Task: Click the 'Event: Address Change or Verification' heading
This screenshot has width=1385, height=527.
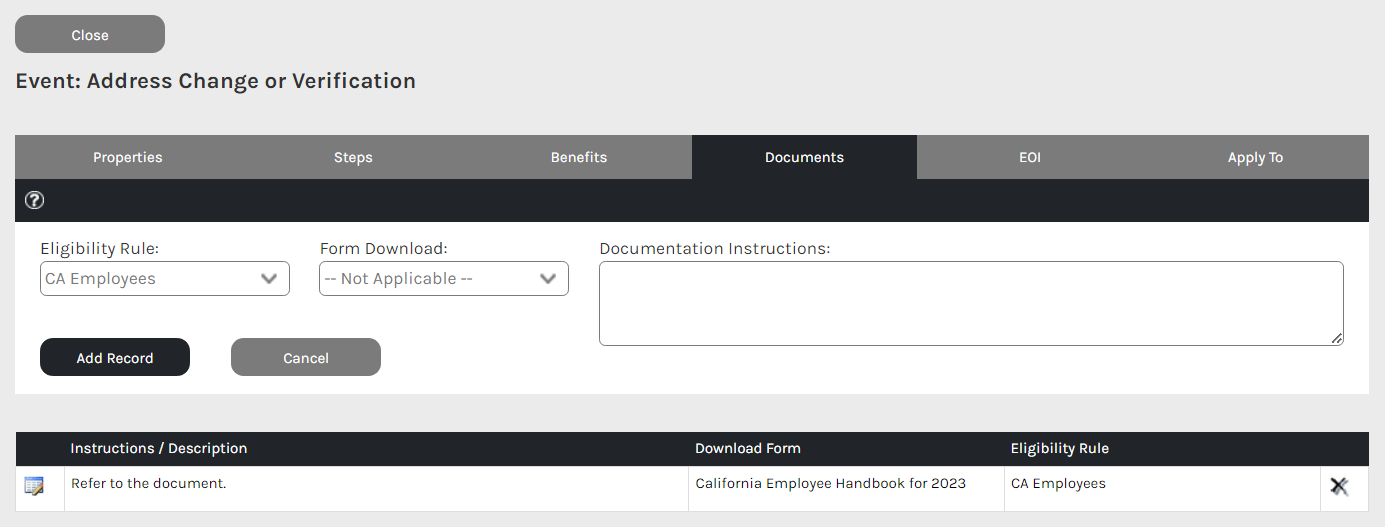Action: coord(216,81)
